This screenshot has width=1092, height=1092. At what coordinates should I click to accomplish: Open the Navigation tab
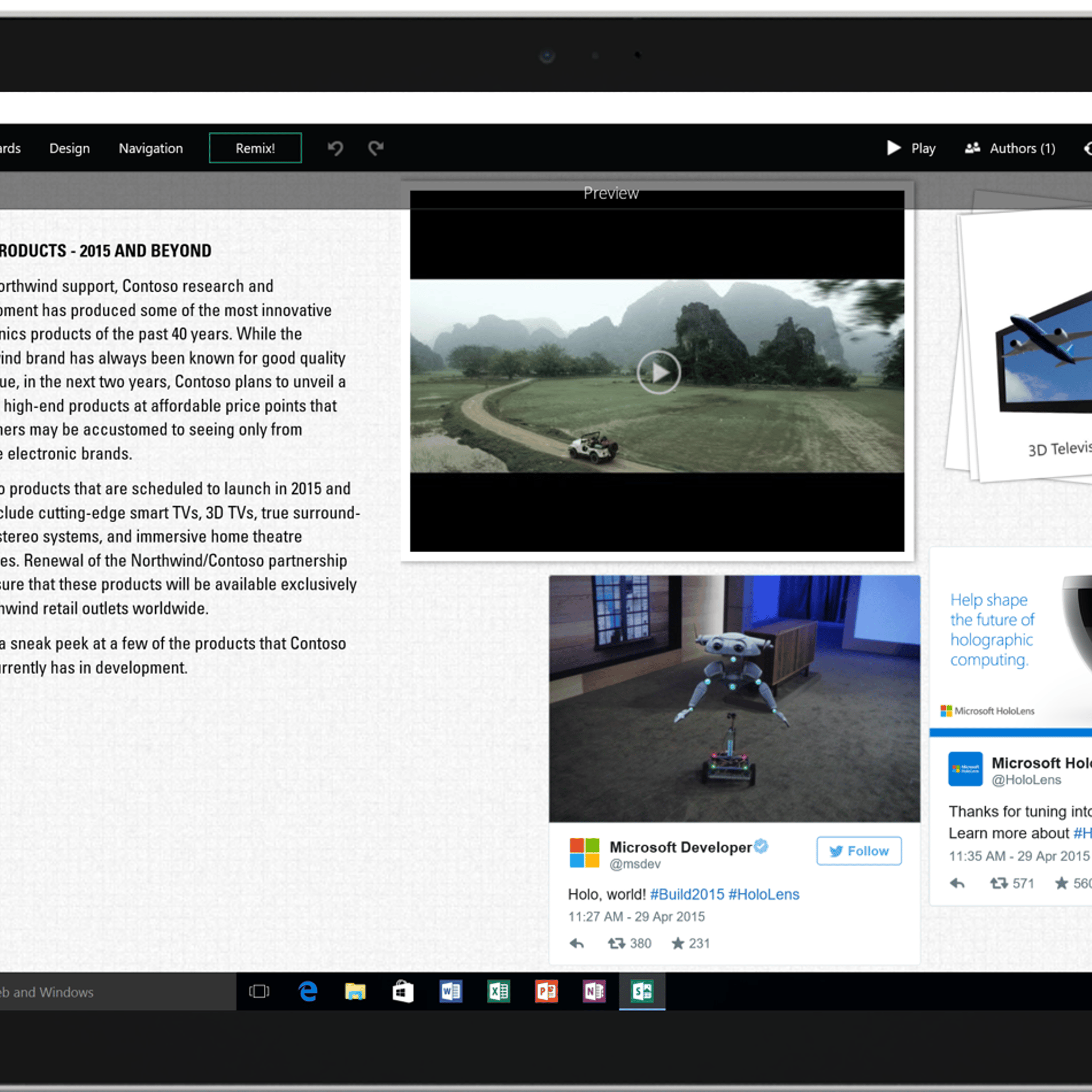(x=151, y=148)
